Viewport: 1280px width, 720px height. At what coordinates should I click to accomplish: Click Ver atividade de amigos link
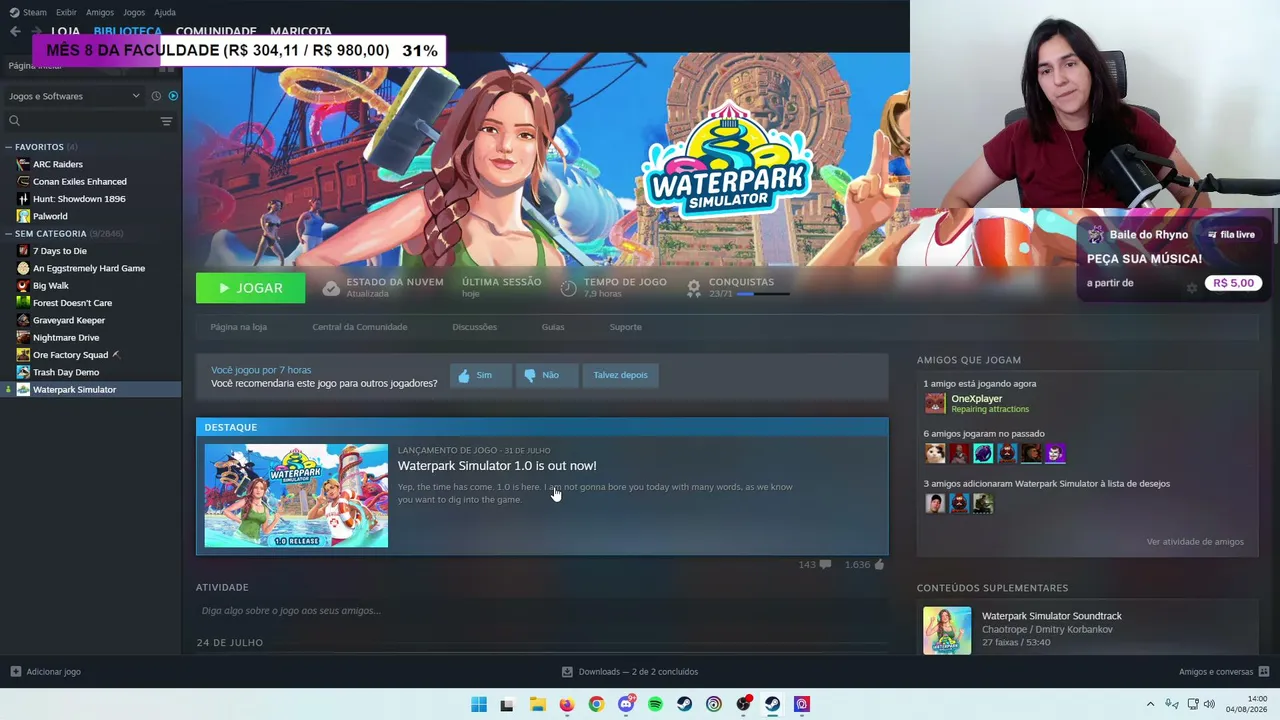pyautogui.click(x=1195, y=542)
